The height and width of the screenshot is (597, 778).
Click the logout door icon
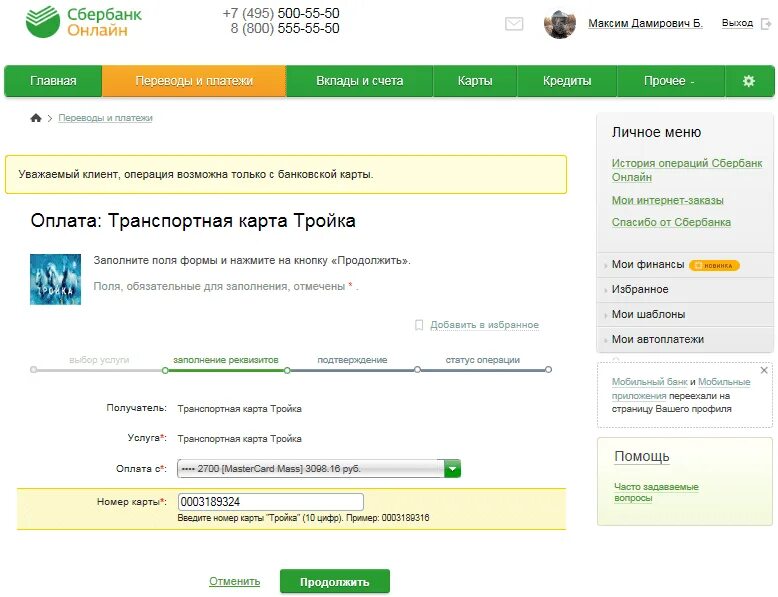point(766,23)
